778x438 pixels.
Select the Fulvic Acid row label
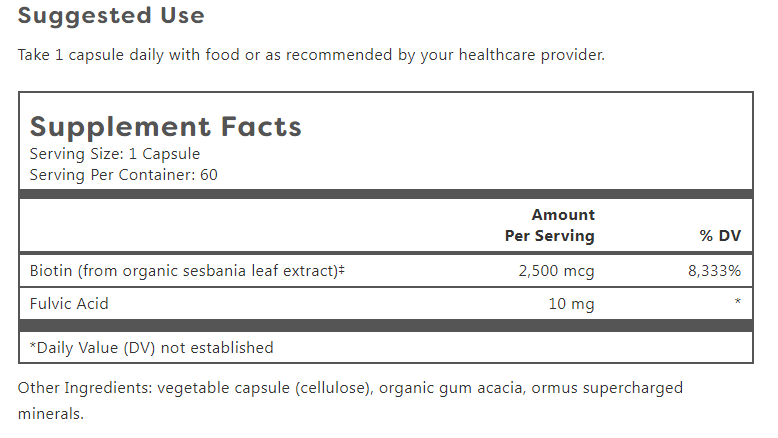click(69, 304)
